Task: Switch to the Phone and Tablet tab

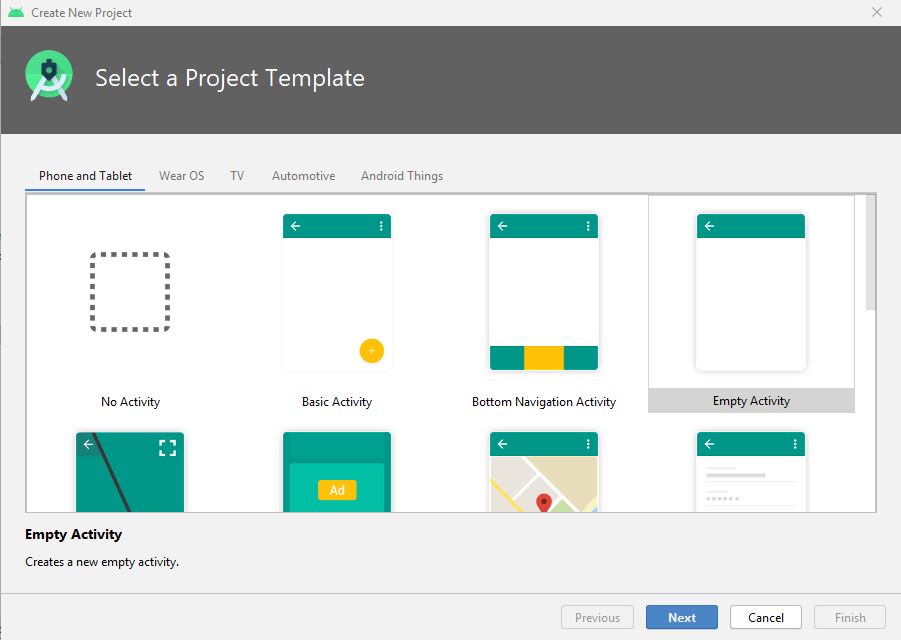Action: coord(85,176)
